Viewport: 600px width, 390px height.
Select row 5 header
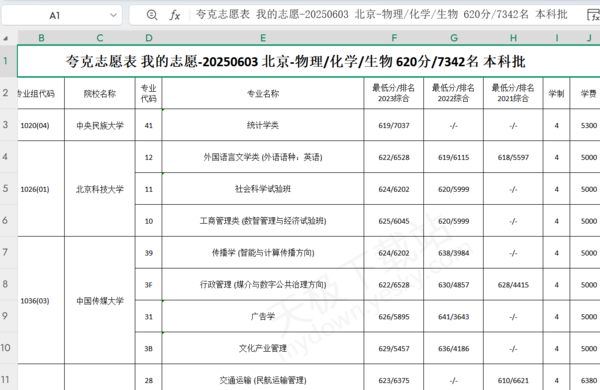click(x=8, y=188)
